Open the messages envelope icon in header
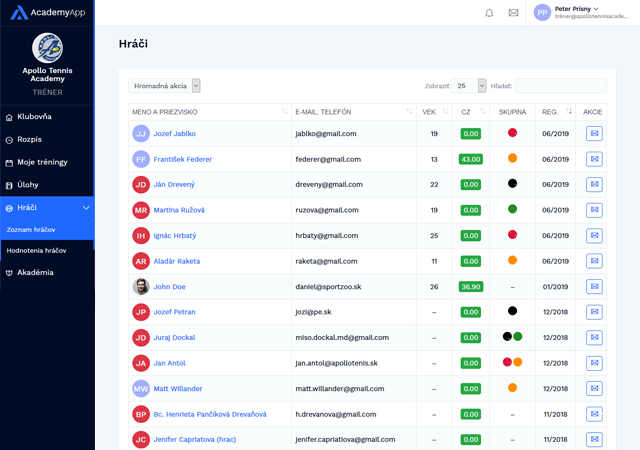The image size is (640, 450). pos(513,13)
